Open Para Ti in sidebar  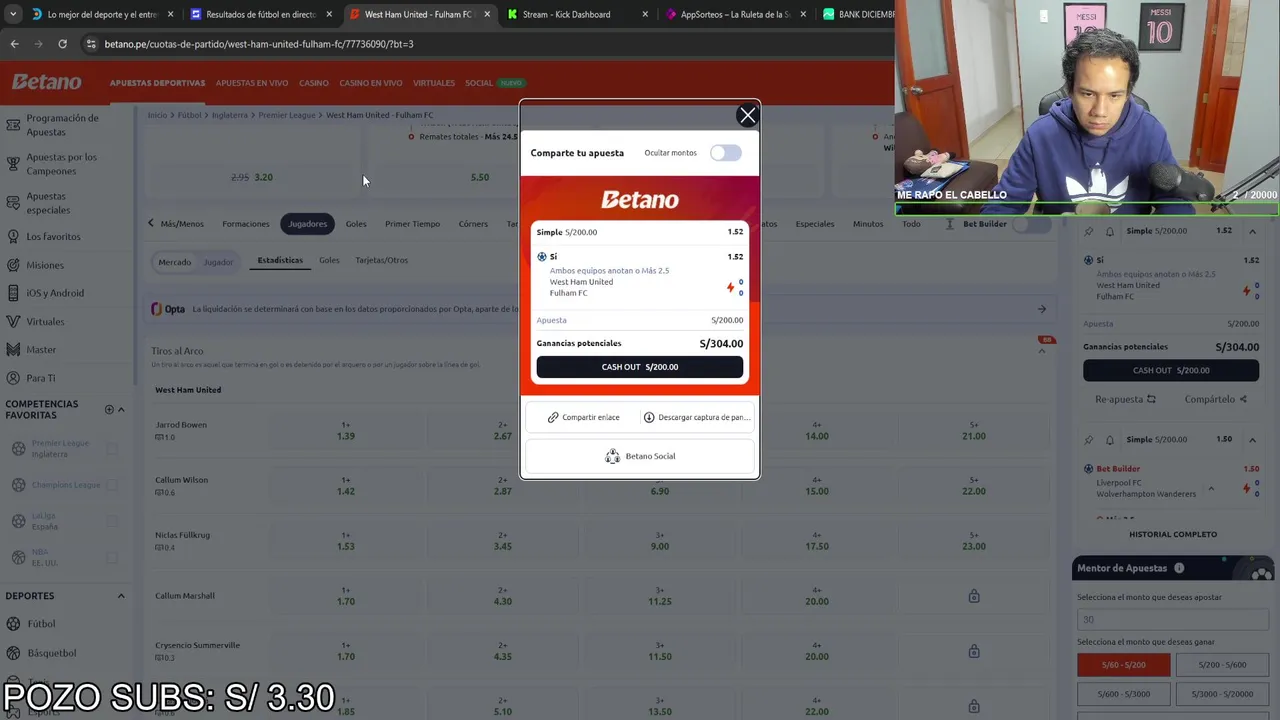pyautogui.click(x=41, y=378)
